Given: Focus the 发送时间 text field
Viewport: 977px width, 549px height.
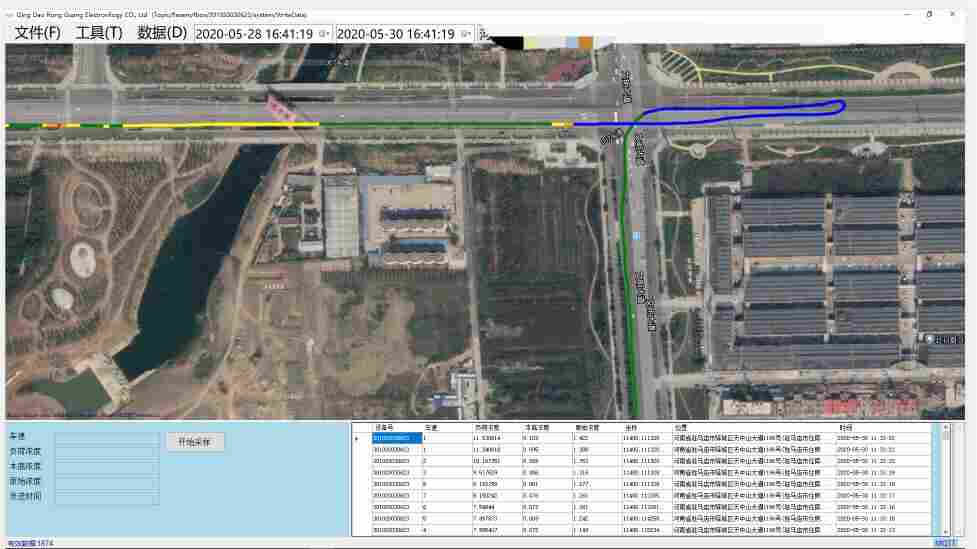Looking at the screenshot, I should pyautogui.click(x=106, y=497).
